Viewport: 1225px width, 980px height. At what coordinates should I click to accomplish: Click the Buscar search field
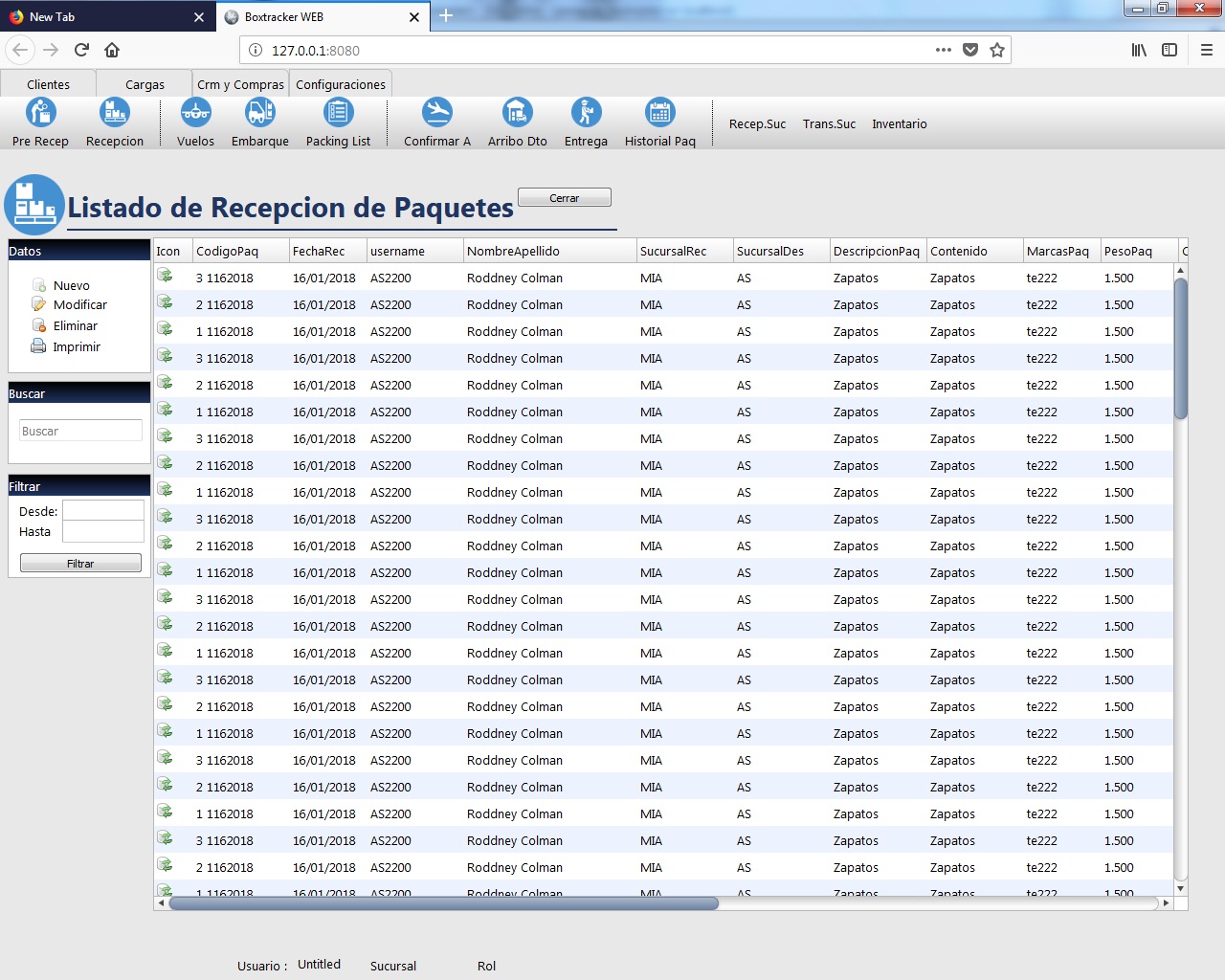[80, 431]
